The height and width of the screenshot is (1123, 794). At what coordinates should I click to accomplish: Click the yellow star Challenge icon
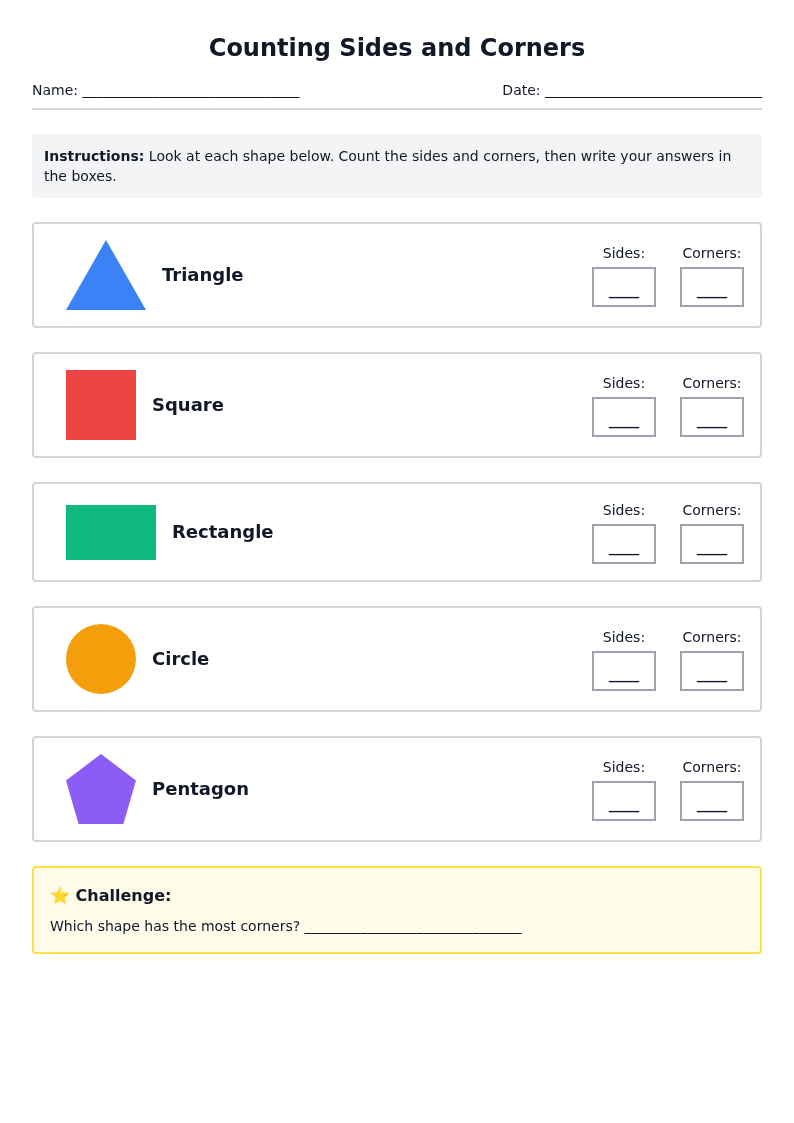coord(59,895)
